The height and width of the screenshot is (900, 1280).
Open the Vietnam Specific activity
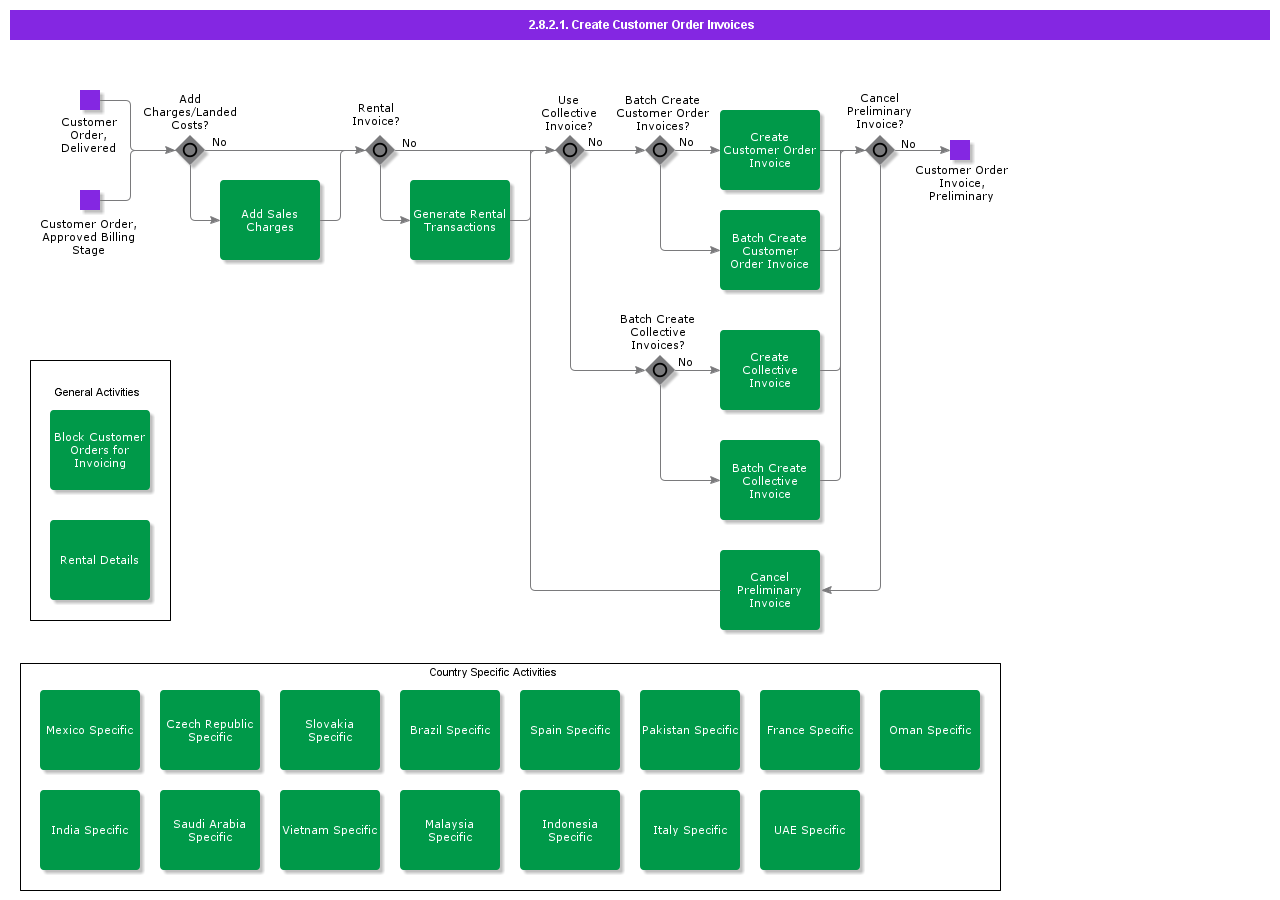pyautogui.click(x=330, y=830)
